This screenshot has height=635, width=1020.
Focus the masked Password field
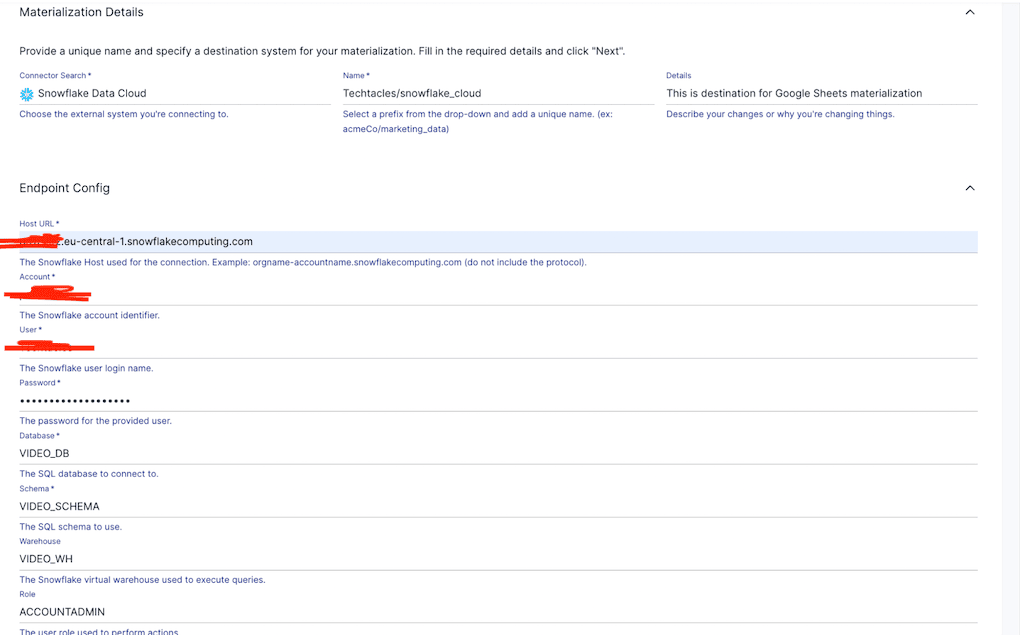497,400
